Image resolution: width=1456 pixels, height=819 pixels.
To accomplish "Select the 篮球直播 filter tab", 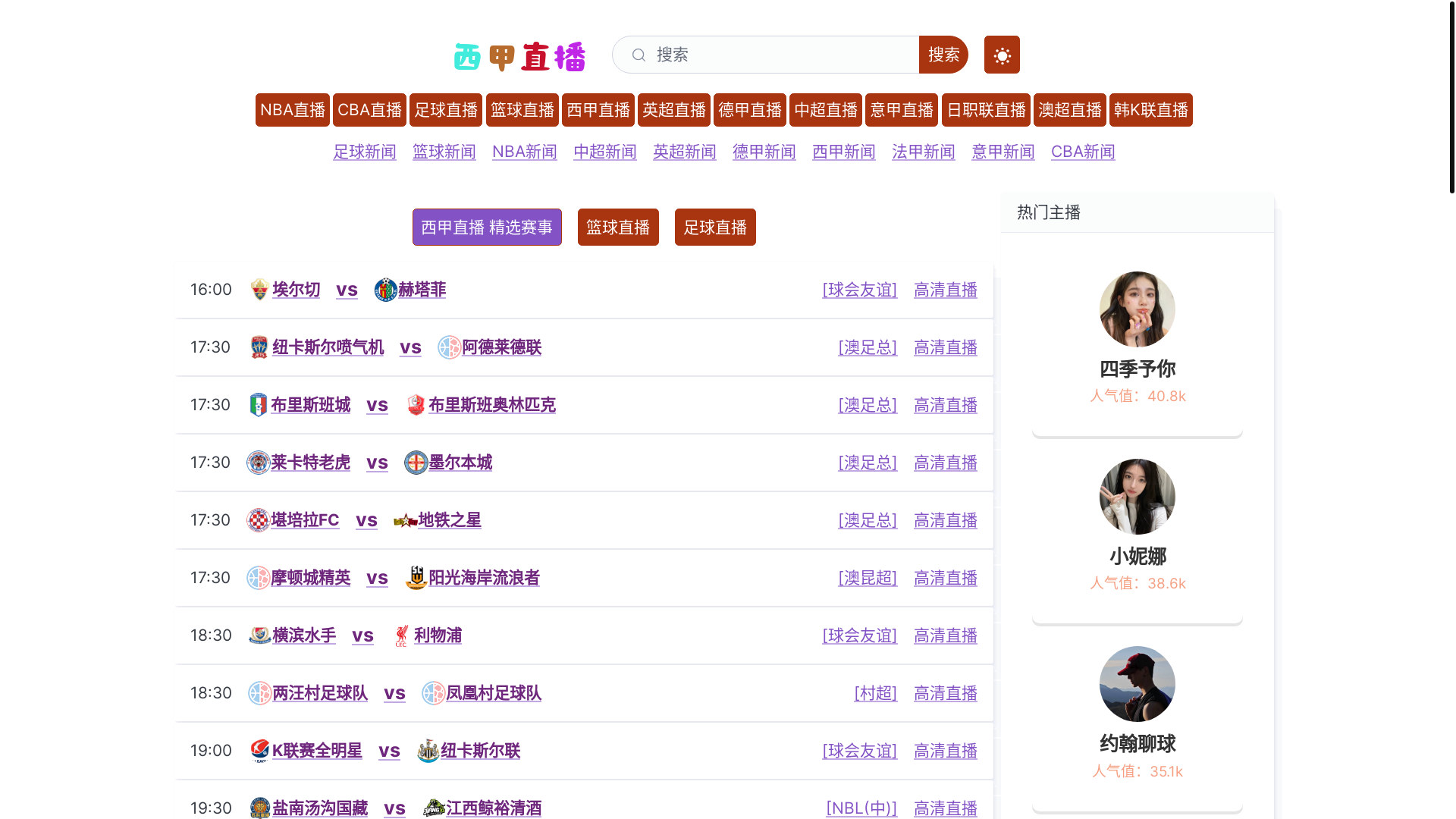I will click(618, 227).
